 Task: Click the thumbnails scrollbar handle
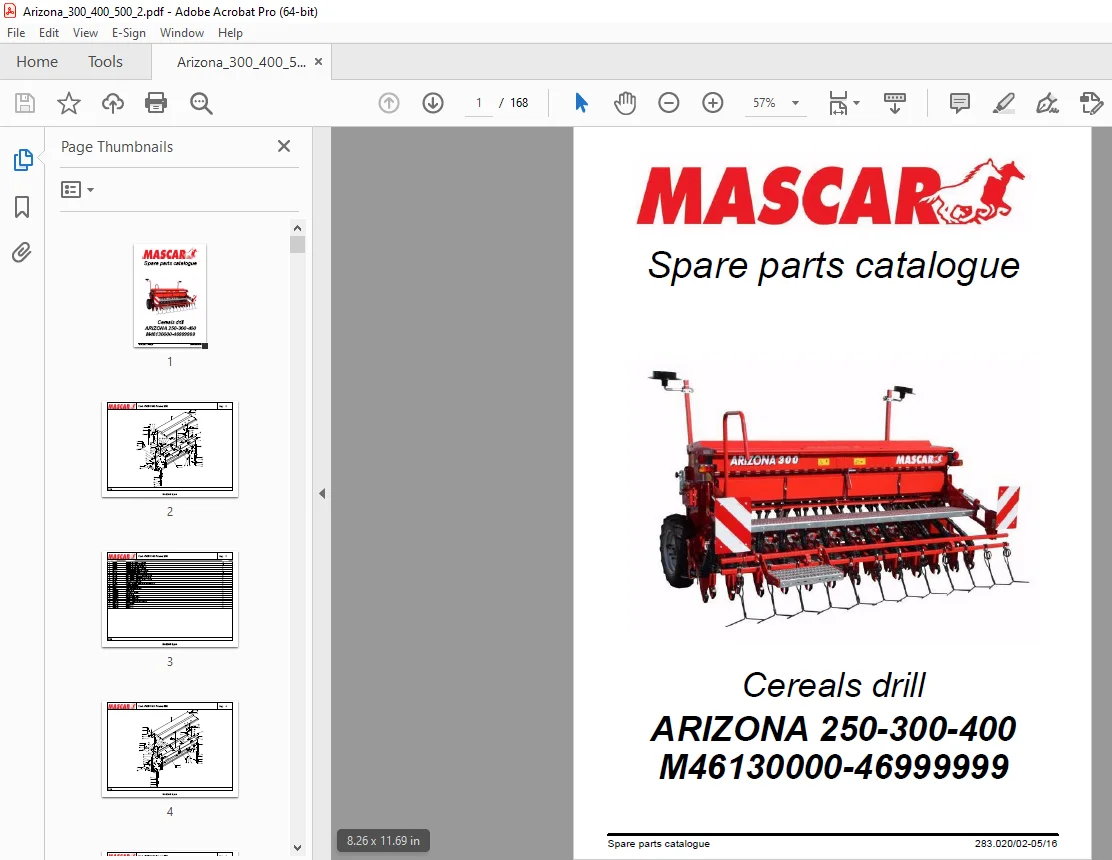(297, 244)
